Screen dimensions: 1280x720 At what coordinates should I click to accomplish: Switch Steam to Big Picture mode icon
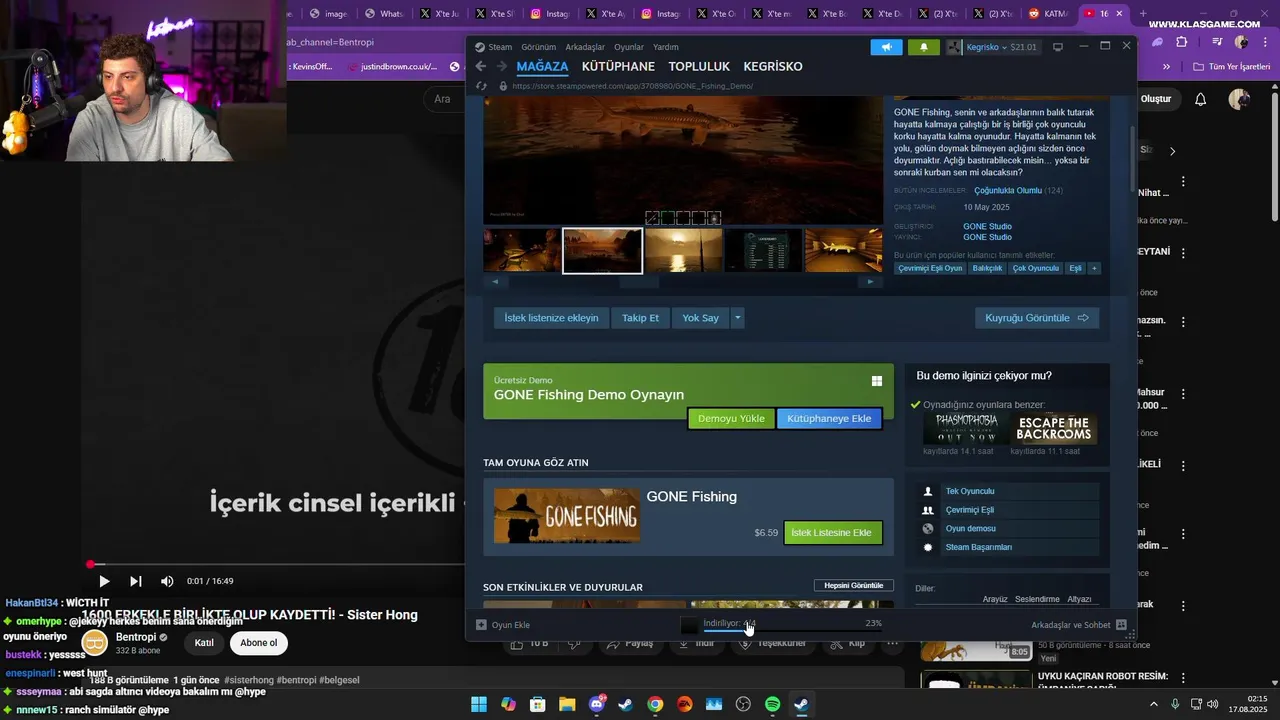[1058, 47]
